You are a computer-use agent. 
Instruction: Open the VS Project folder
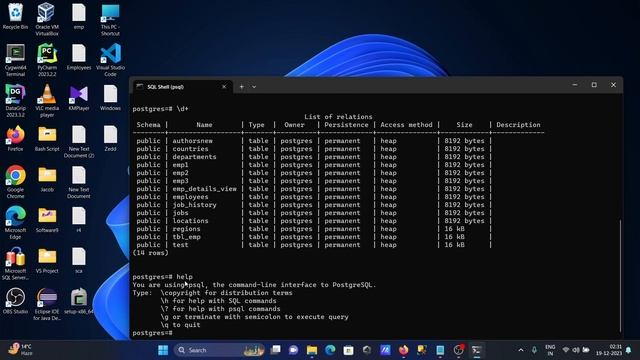tap(47, 261)
